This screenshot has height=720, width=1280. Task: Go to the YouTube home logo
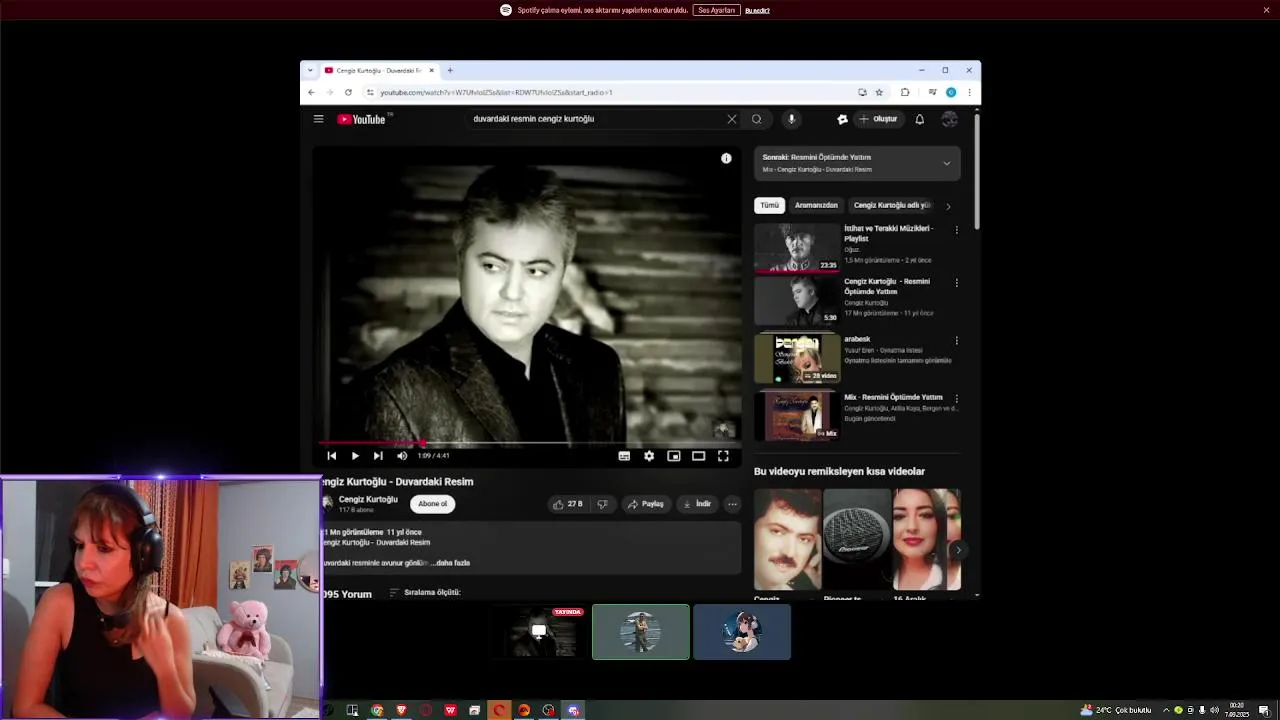362,119
